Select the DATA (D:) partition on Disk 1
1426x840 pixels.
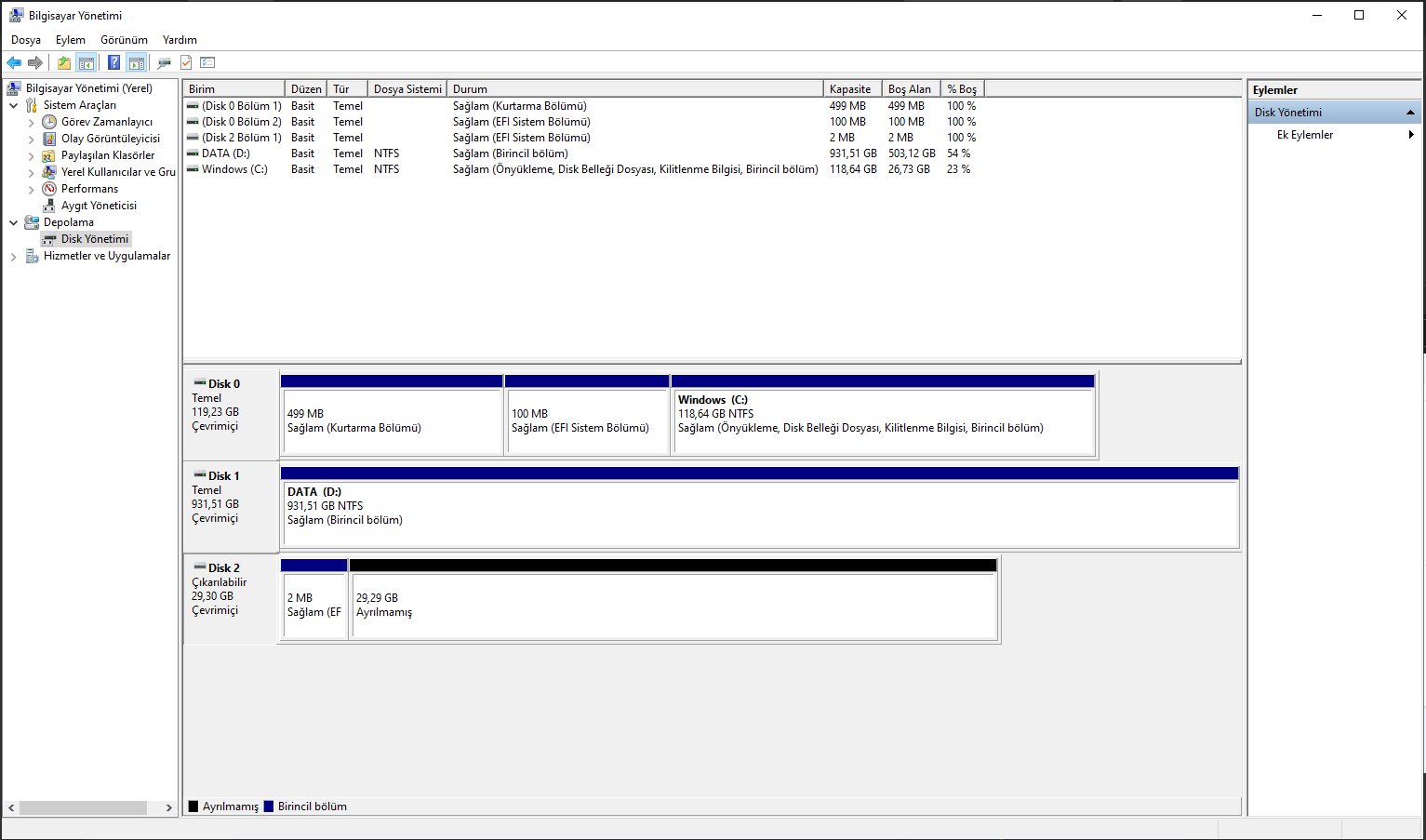pyautogui.click(x=759, y=507)
